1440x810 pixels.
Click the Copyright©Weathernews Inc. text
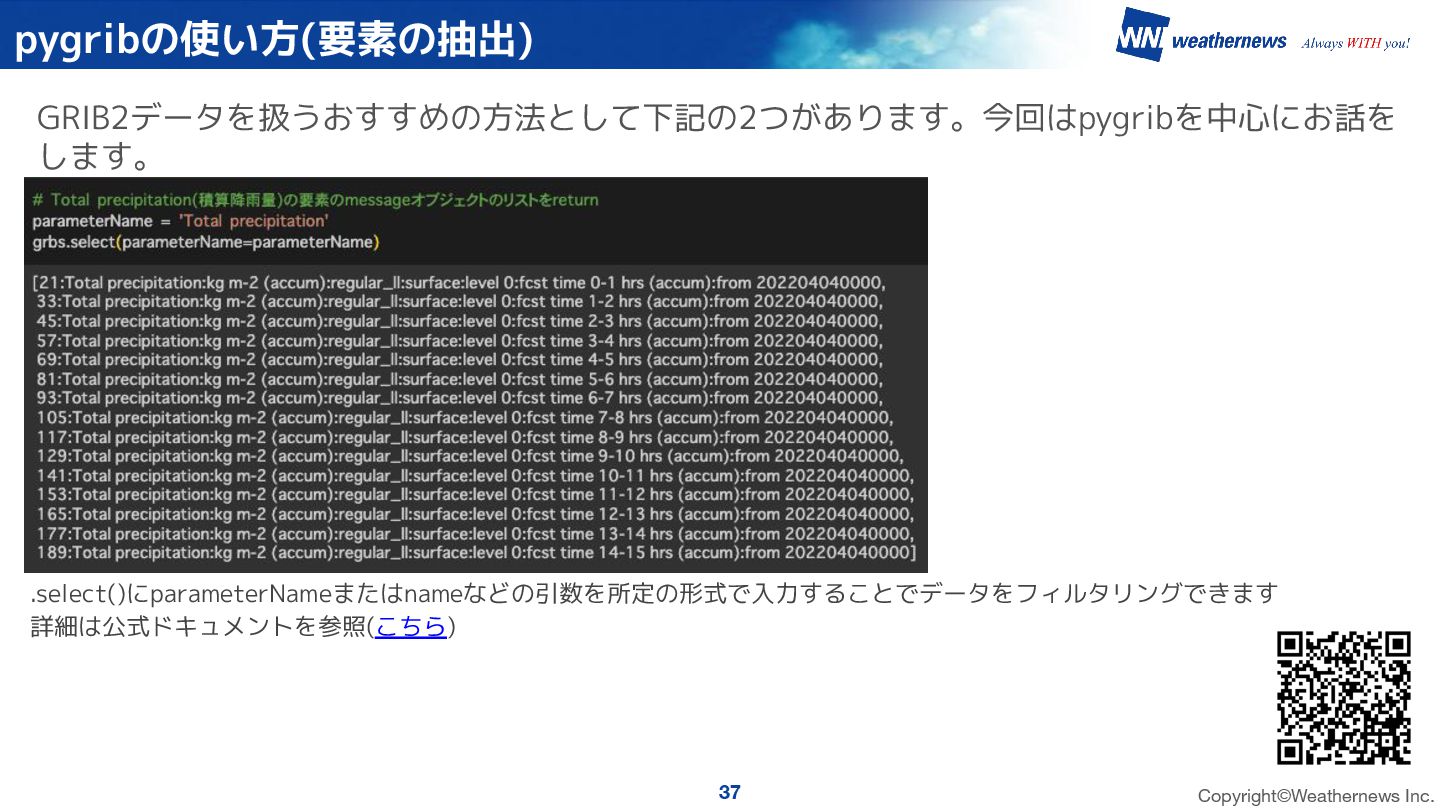1316,796
